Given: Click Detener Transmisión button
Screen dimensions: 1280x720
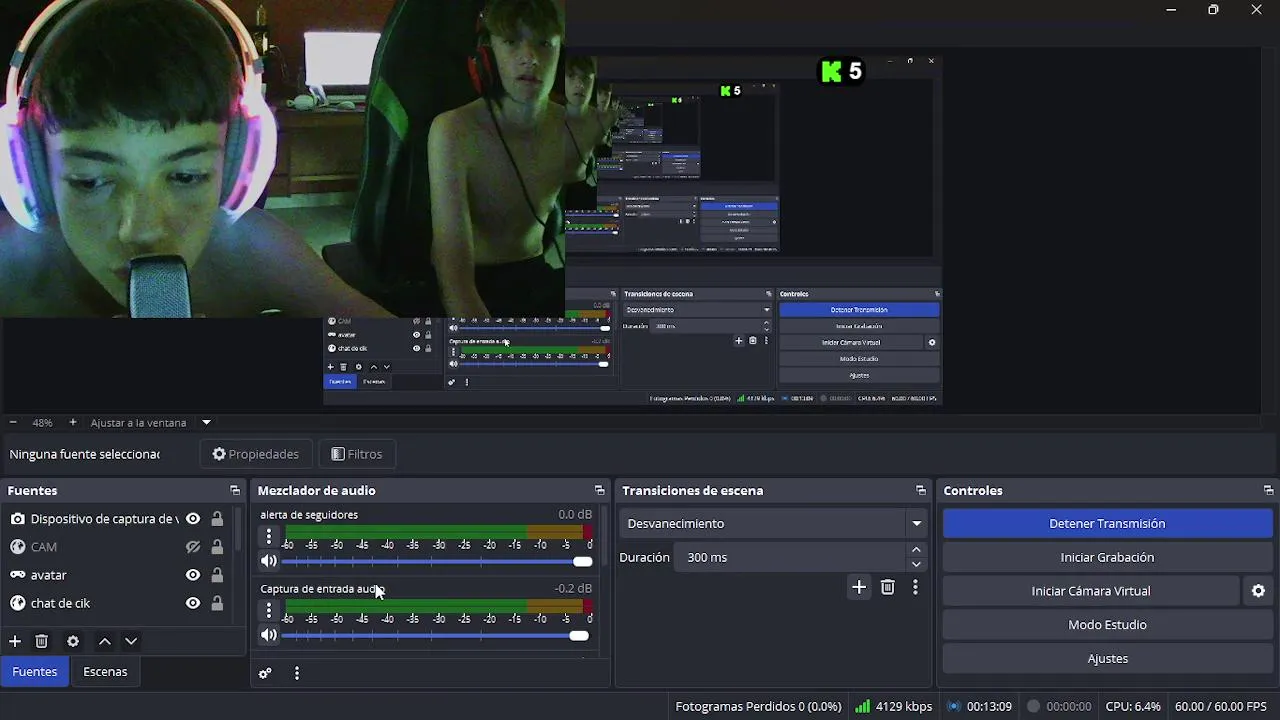Looking at the screenshot, I should click(1107, 523).
